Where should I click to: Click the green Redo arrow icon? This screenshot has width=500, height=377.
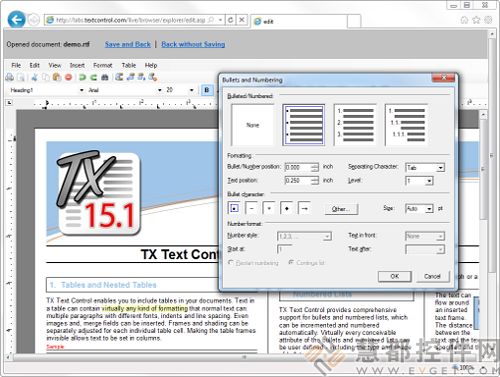pos(94,77)
